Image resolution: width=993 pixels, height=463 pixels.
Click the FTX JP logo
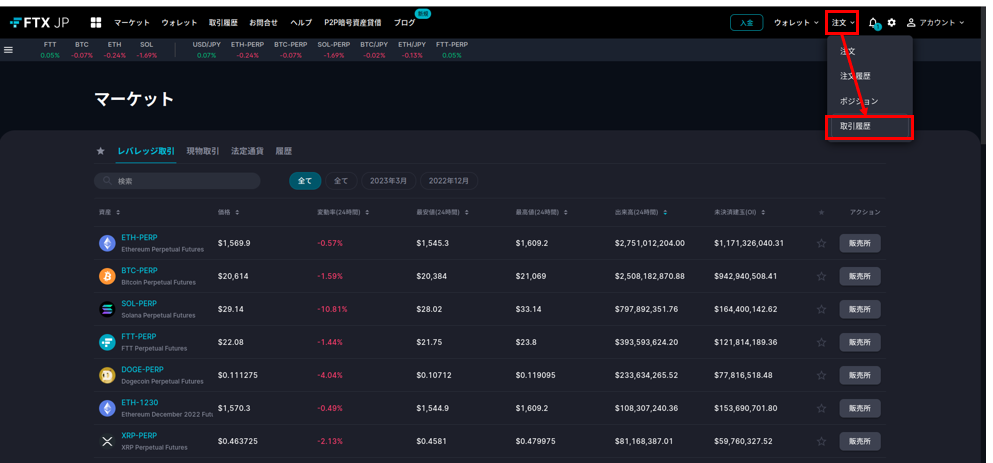click(40, 22)
